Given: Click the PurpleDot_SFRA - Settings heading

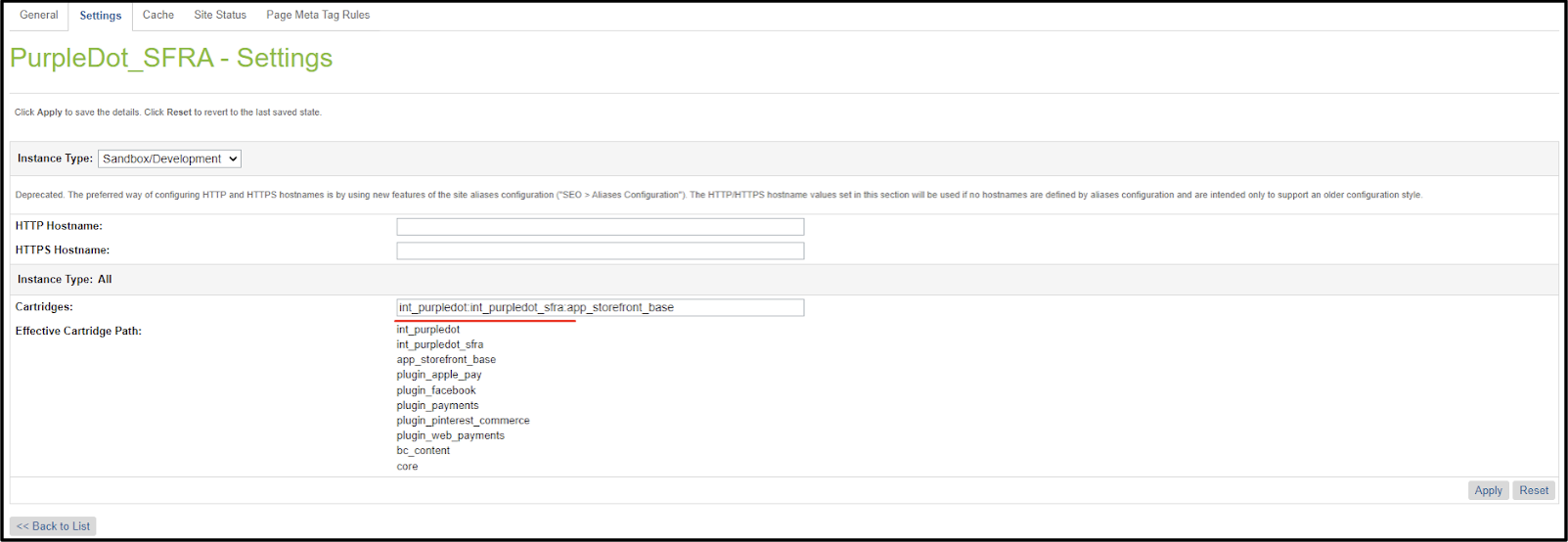Looking at the screenshot, I should coord(171,59).
